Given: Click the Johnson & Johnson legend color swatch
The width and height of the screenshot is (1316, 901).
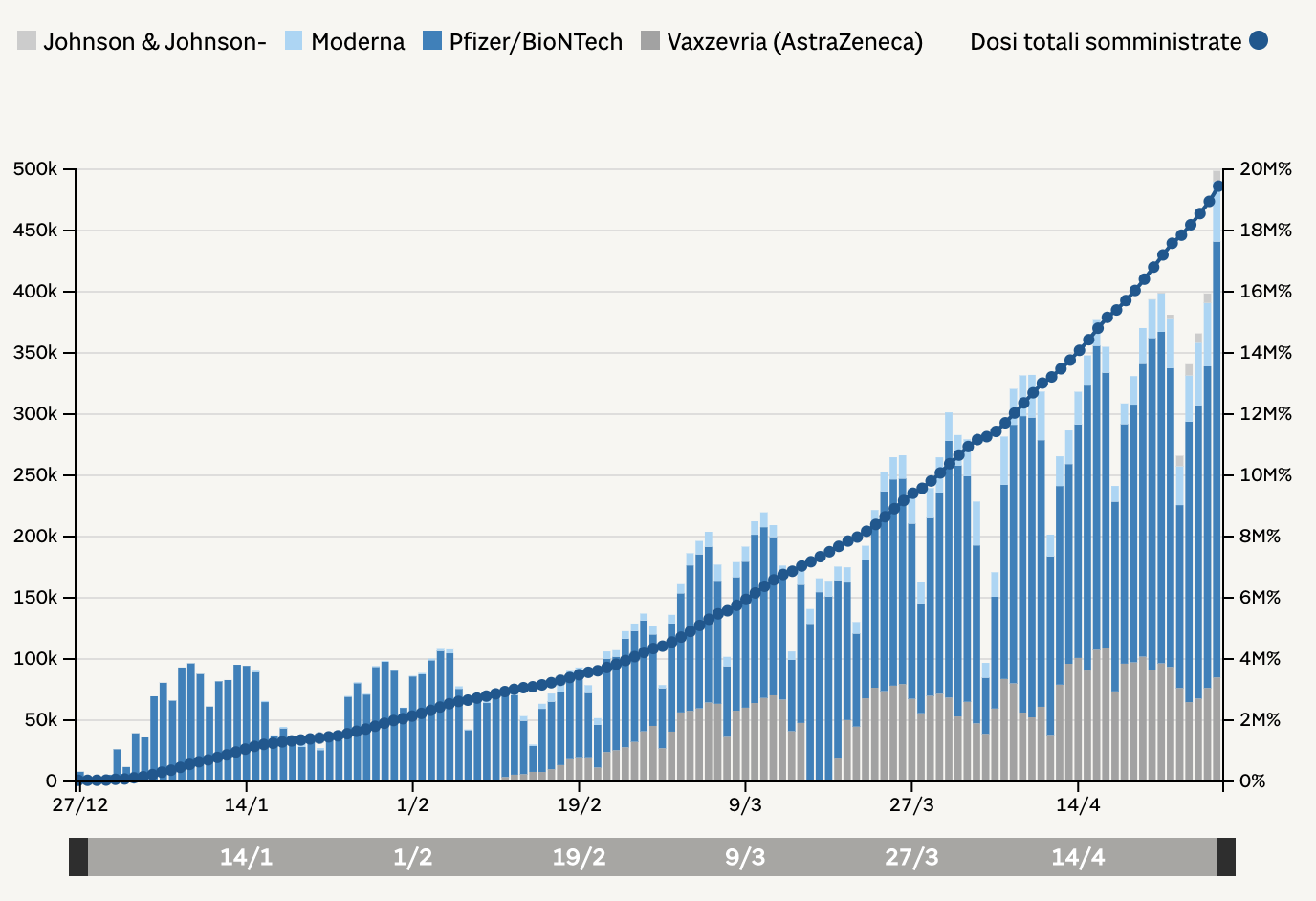Looking at the screenshot, I should coord(27,41).
